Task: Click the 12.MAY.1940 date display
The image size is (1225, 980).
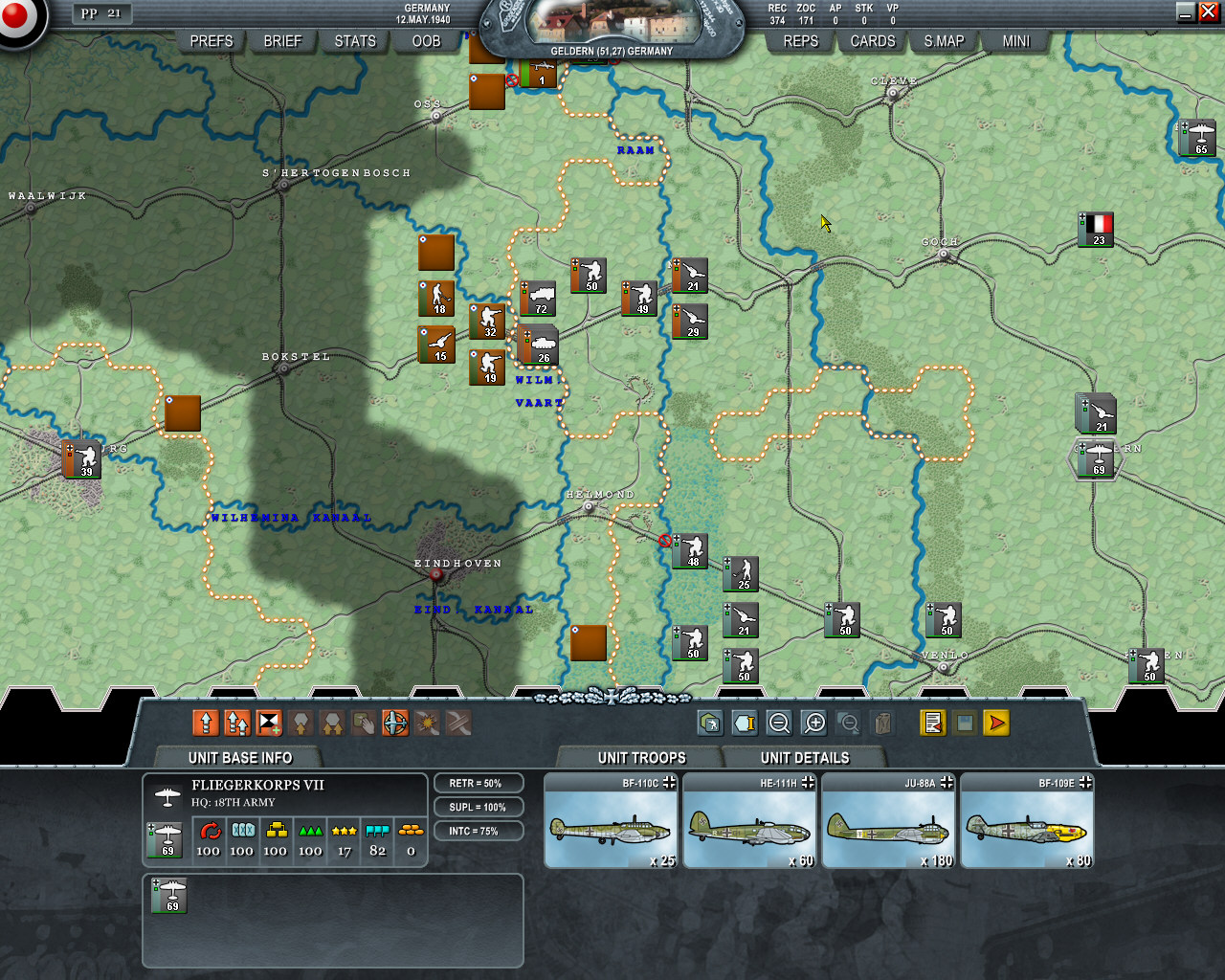Action: [423, 19]
